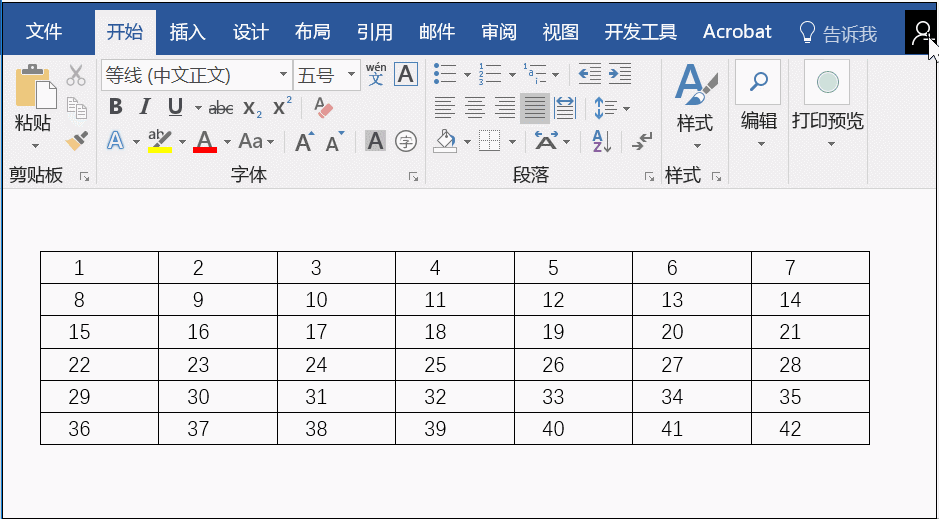Click the user account icon
Viewport: 939px width, 519px height.
click(920, 32)
